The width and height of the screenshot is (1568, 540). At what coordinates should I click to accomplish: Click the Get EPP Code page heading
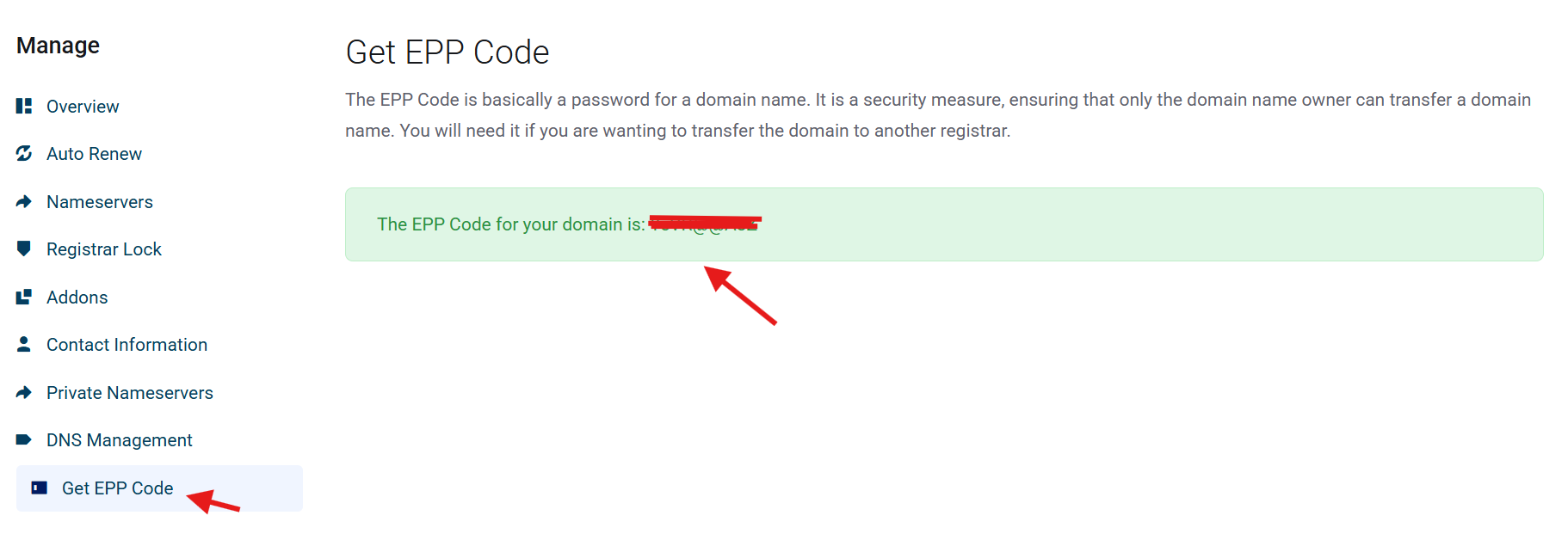[448, 52]
